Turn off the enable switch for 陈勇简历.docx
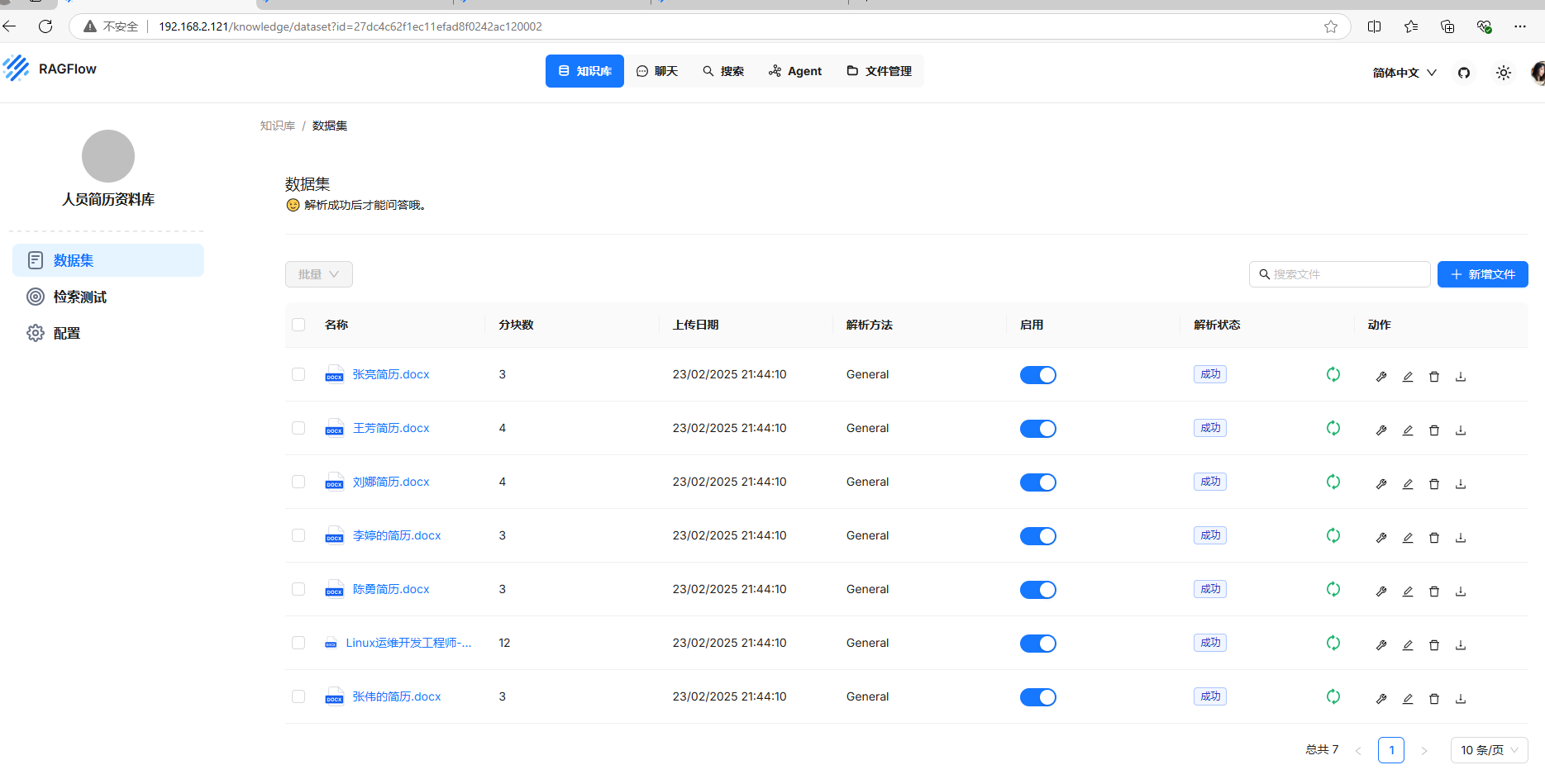Screen dimensions: 1545x784 pos(1037,589)
